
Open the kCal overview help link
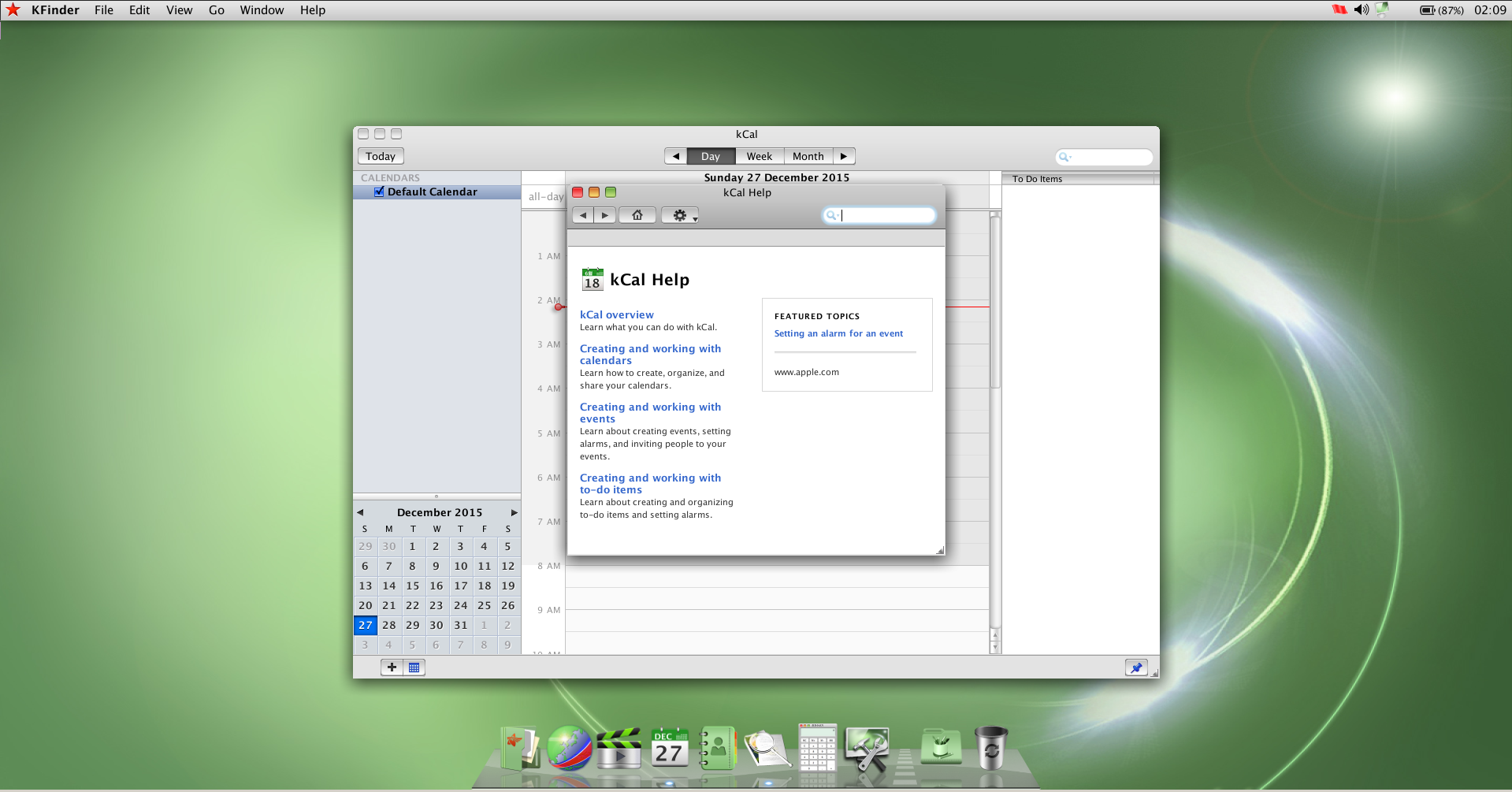pyautogui.click(x=617, y=314)
